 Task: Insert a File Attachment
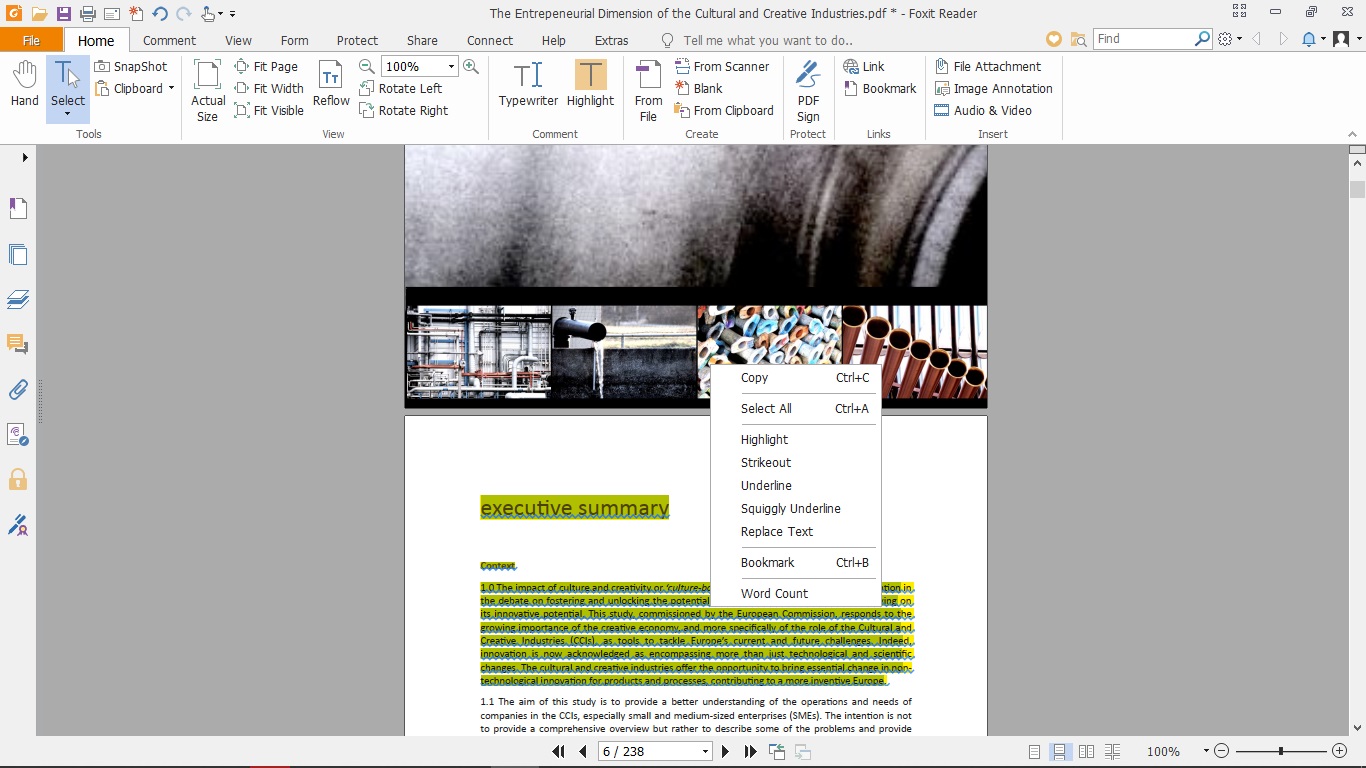click(988, 66)
